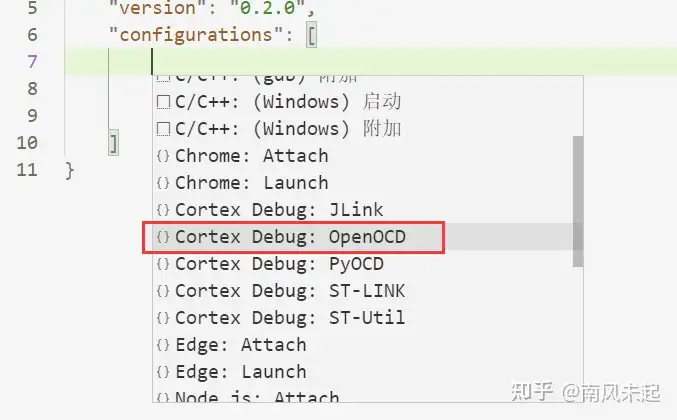Click square icon beside C/C++: (Windows) 启动
Screen dimensions: 677x420
163,102
